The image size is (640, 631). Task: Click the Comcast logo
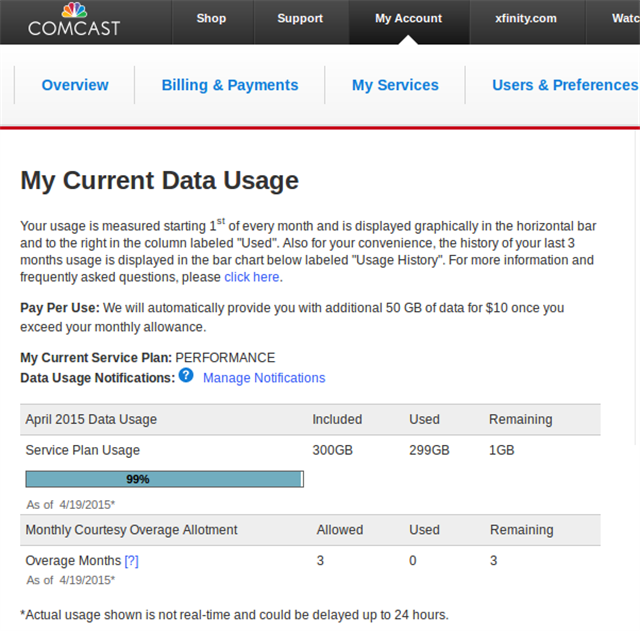pyautogui.click(x=74, y=20)
